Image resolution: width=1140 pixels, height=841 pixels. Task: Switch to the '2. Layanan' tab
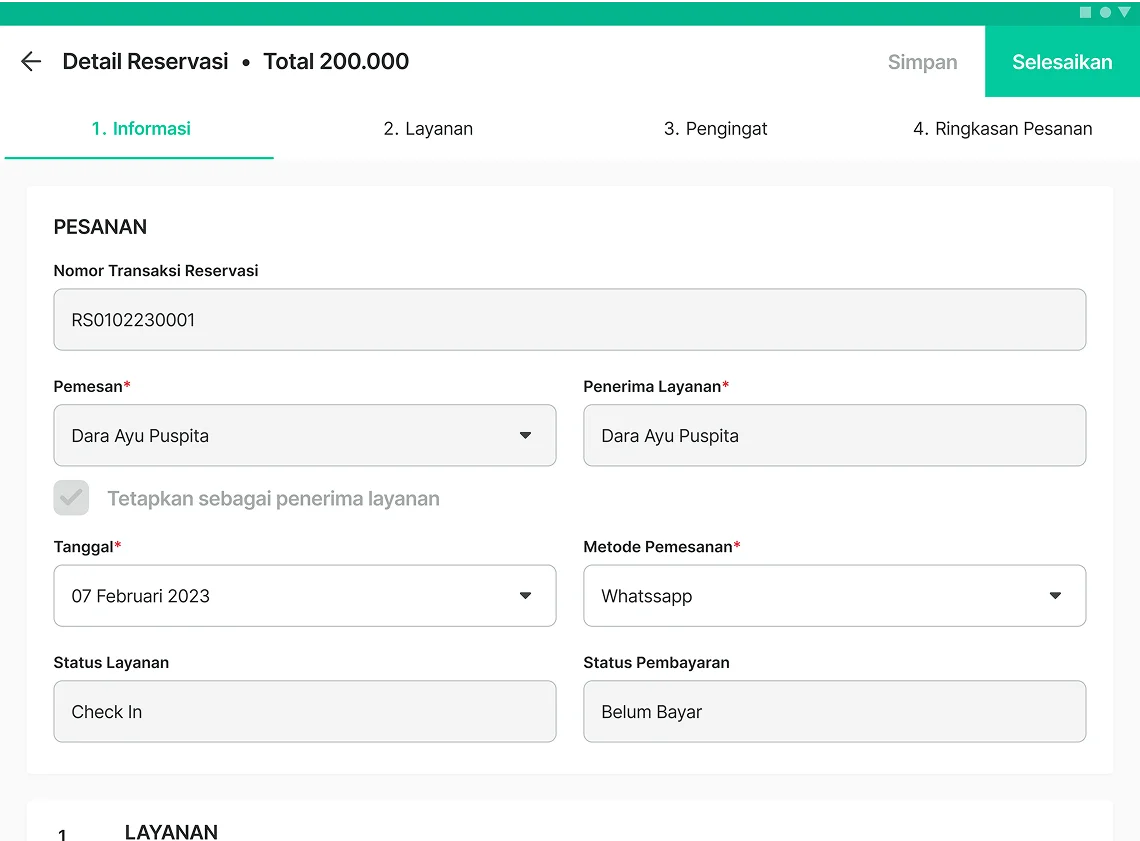click(428, 129)
